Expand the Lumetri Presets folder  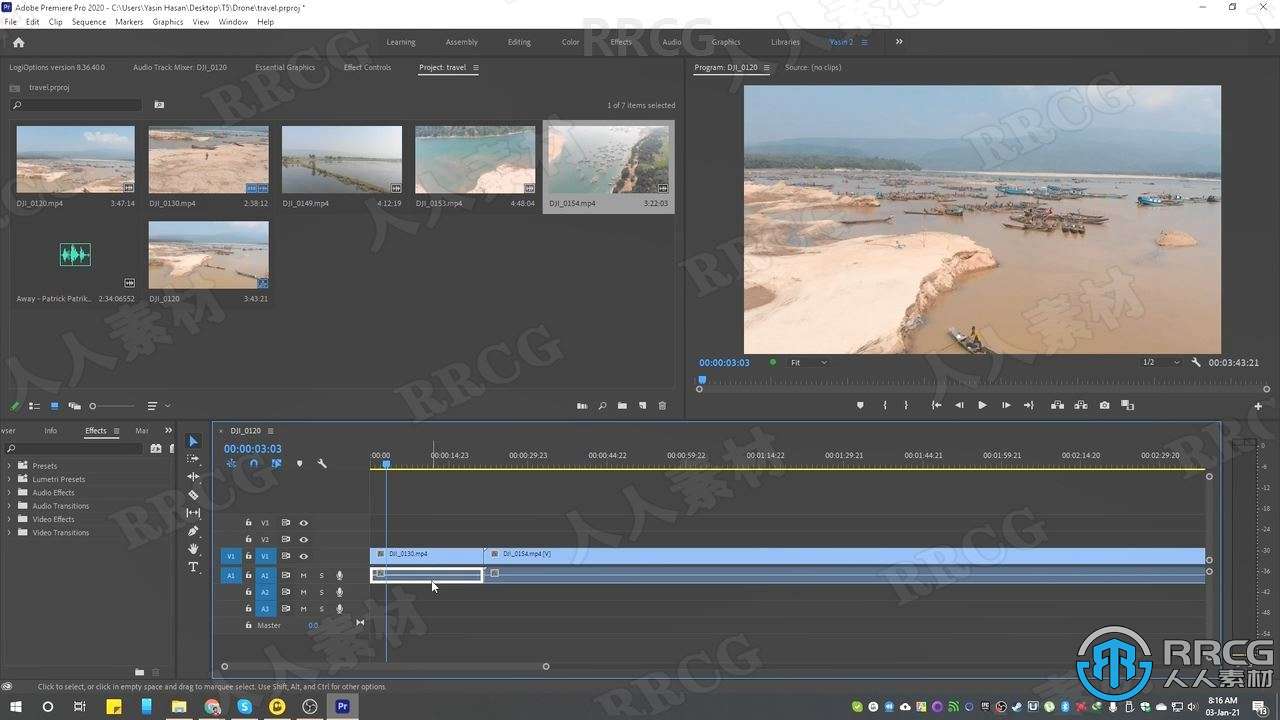tap(10, 479)
